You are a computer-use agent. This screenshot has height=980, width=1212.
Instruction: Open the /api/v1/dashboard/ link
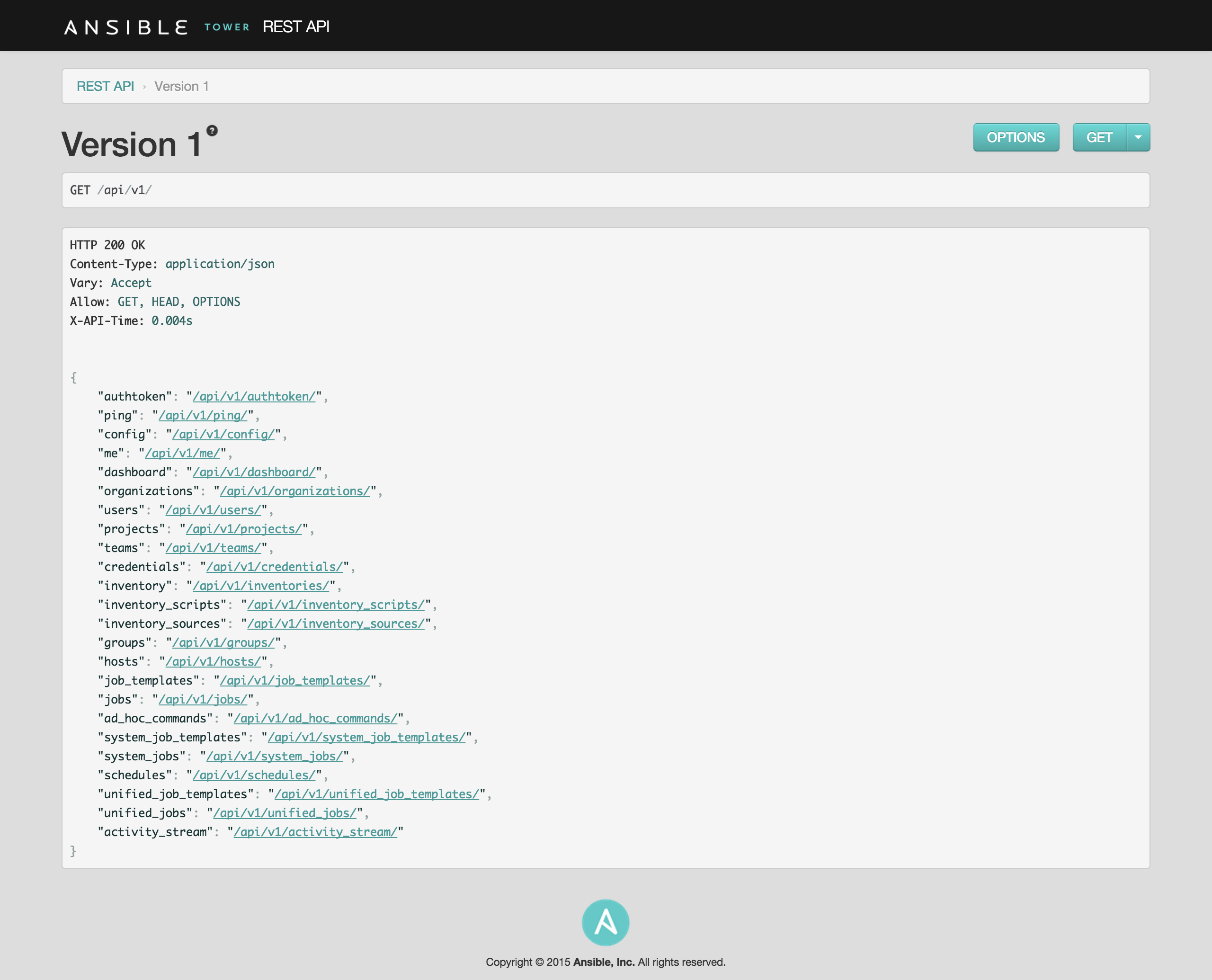(254, 472)
